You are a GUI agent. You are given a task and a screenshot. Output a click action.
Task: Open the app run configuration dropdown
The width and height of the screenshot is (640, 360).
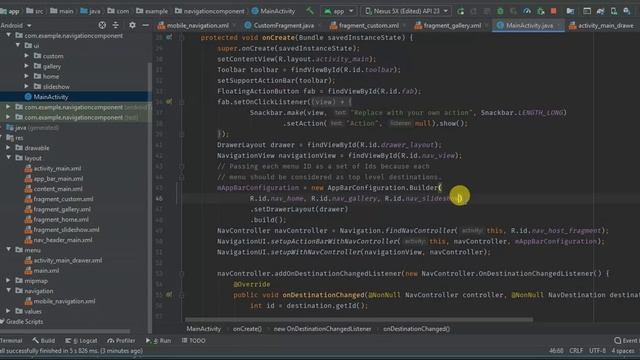tap(339, 11)
